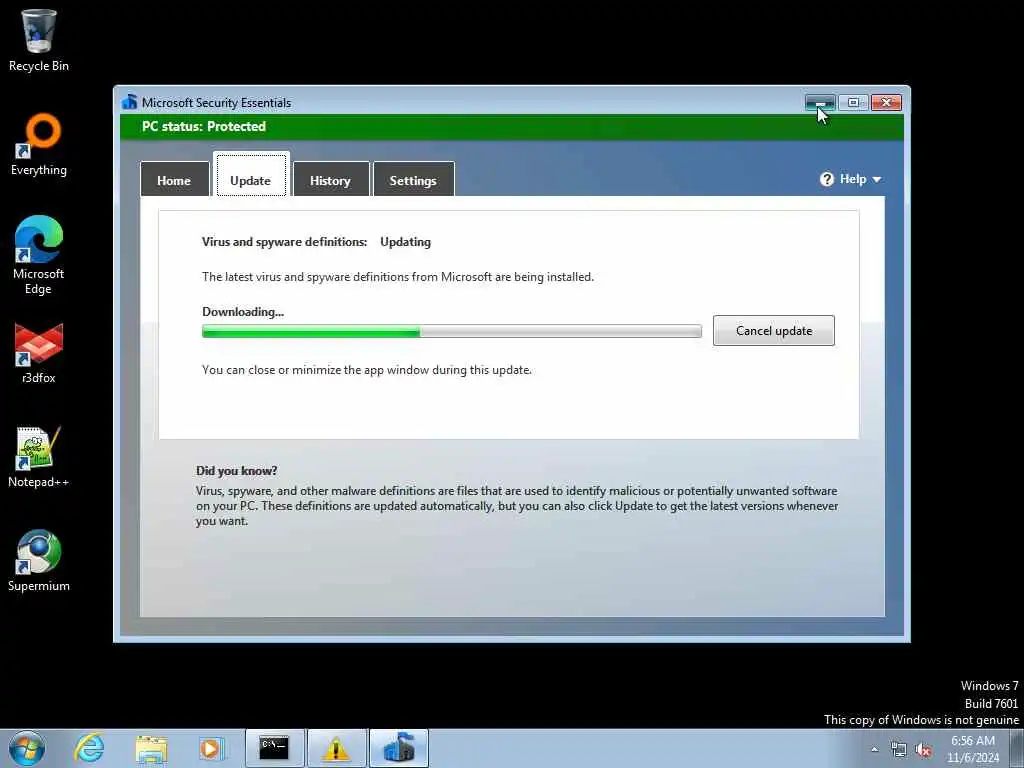Go to the Settings tab

tap(413, 179)
